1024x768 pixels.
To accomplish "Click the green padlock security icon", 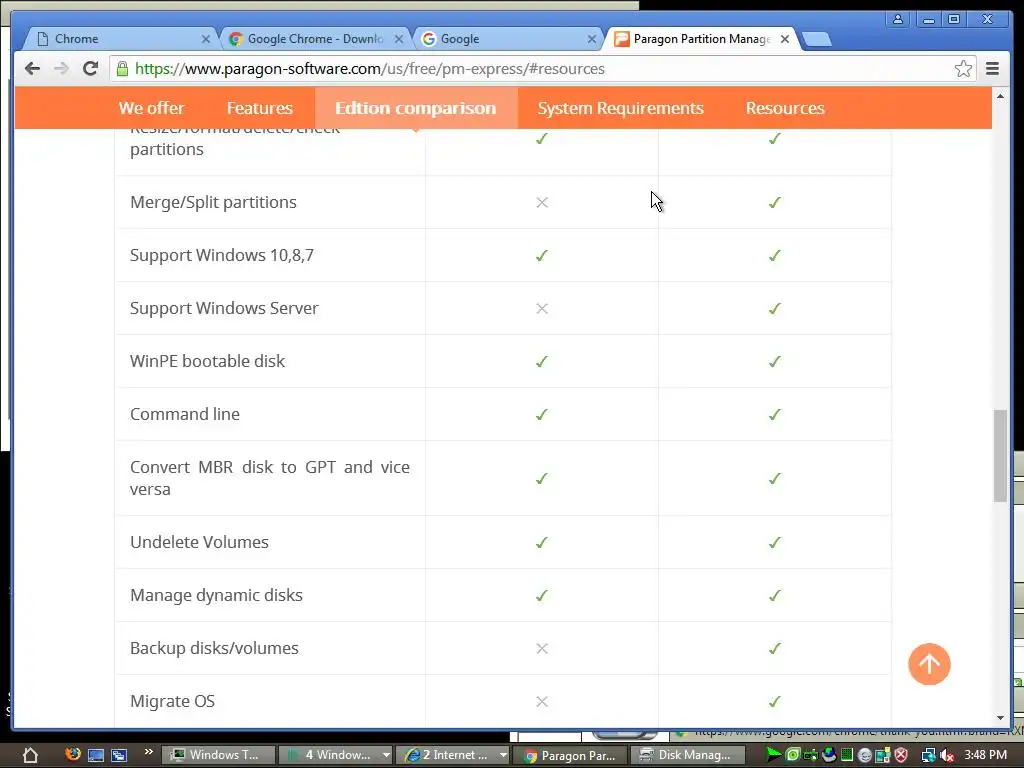I will click(x=122, y=69).
